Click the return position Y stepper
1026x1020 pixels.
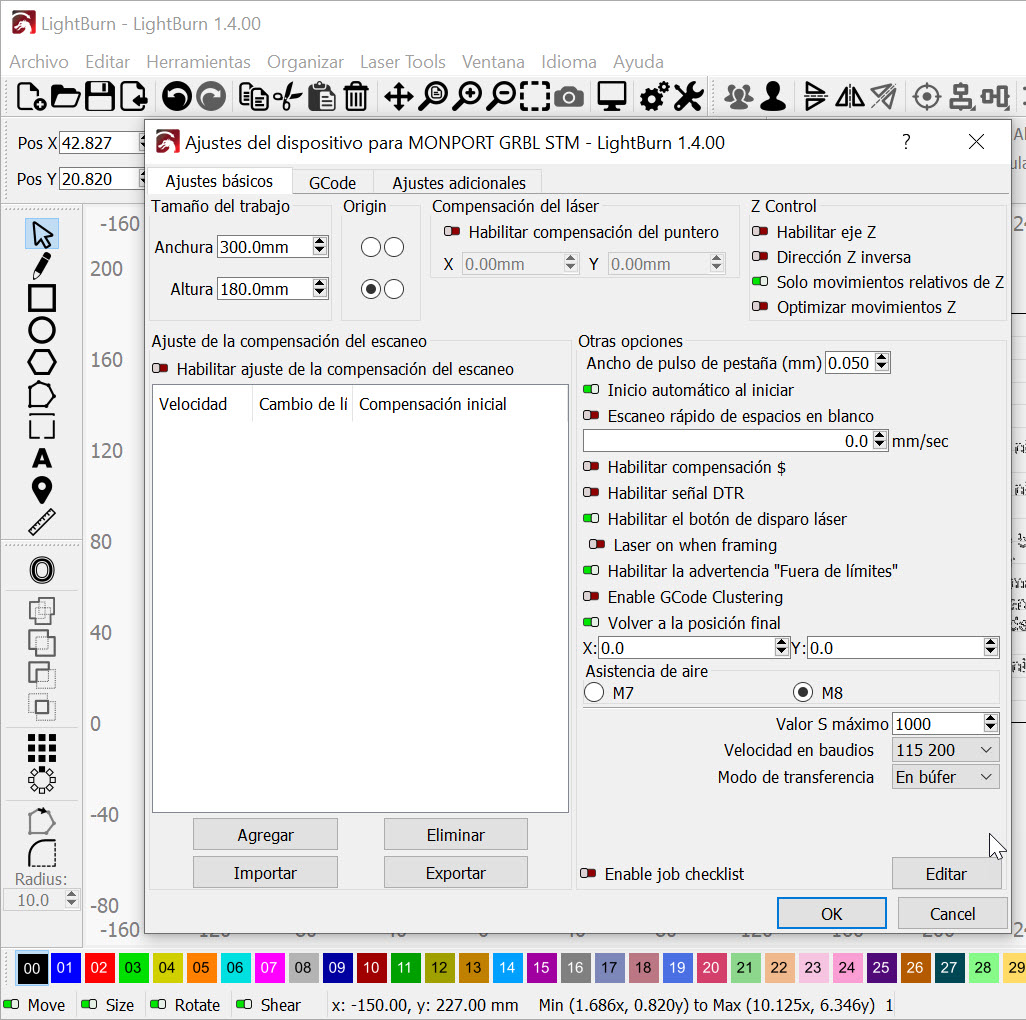click(x=991, y=648)
